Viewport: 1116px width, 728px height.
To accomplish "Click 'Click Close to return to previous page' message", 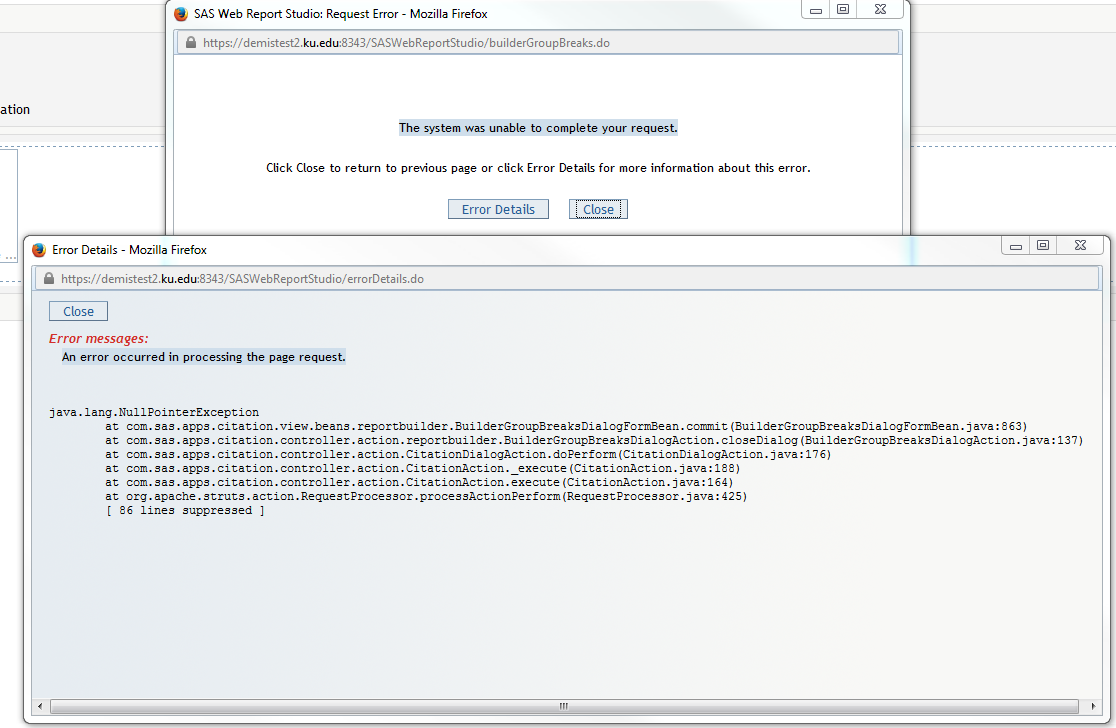I will (x=538, y=168).
